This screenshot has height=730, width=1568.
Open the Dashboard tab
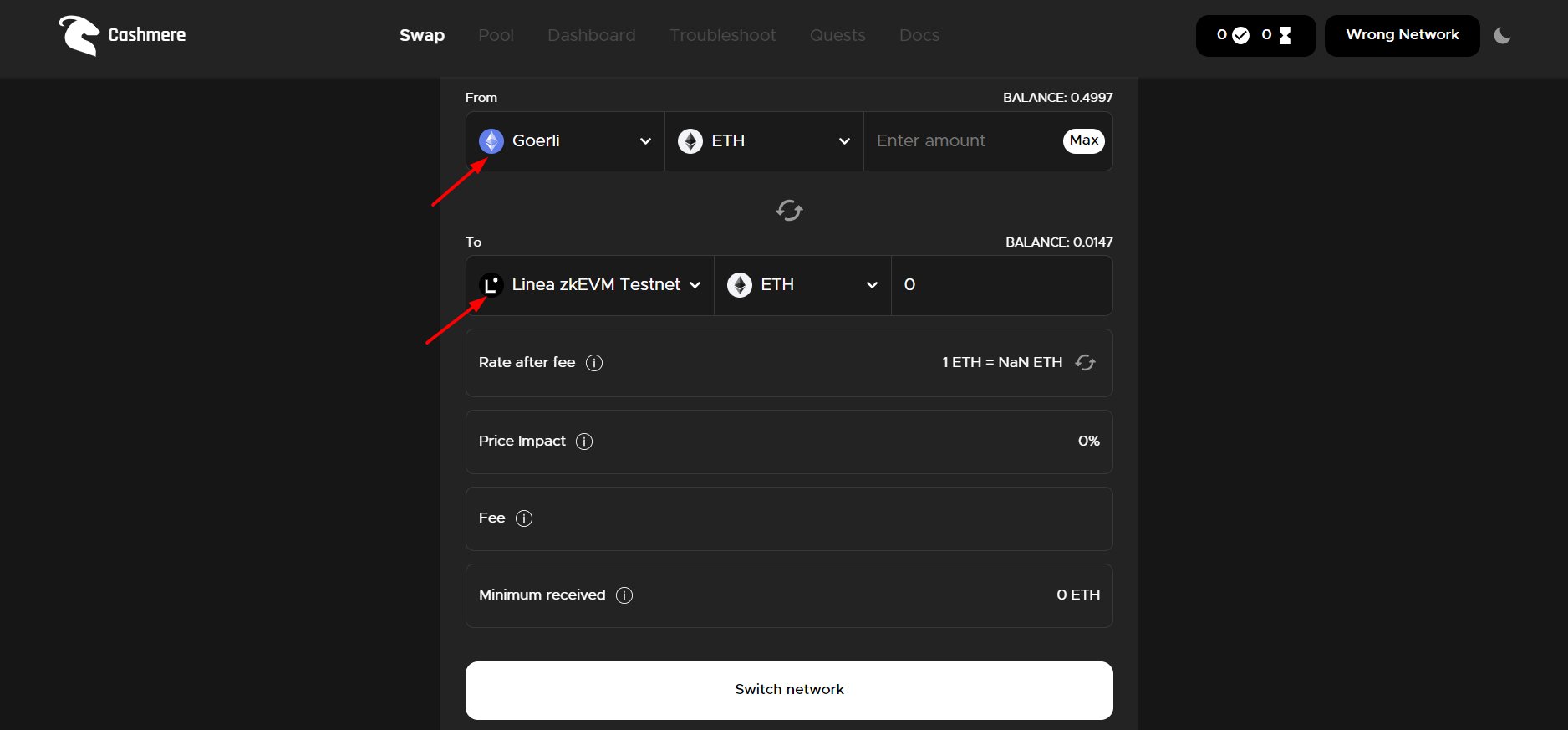coord(592,35)
